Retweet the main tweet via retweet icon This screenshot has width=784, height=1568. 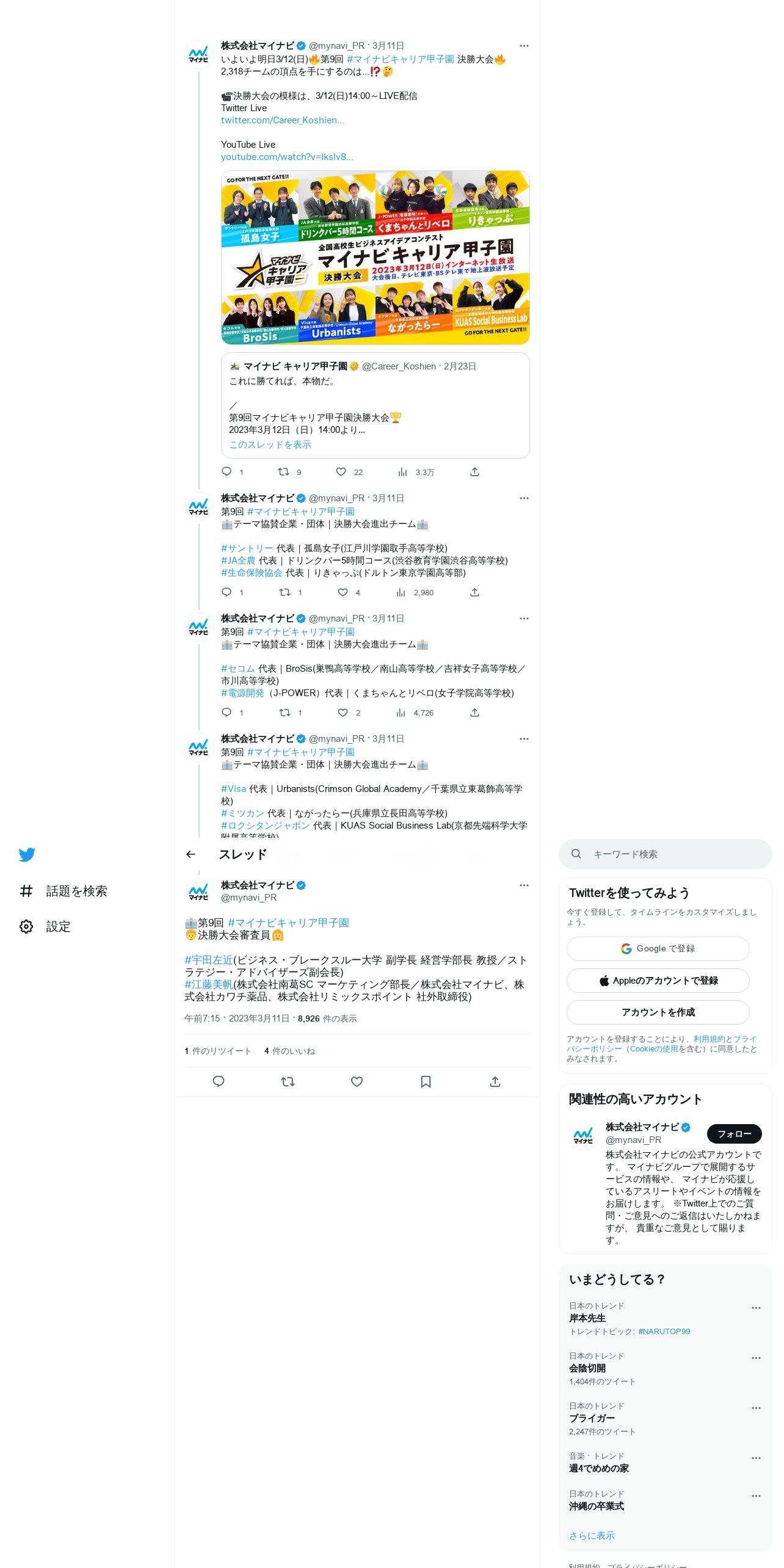point(288,1081)
